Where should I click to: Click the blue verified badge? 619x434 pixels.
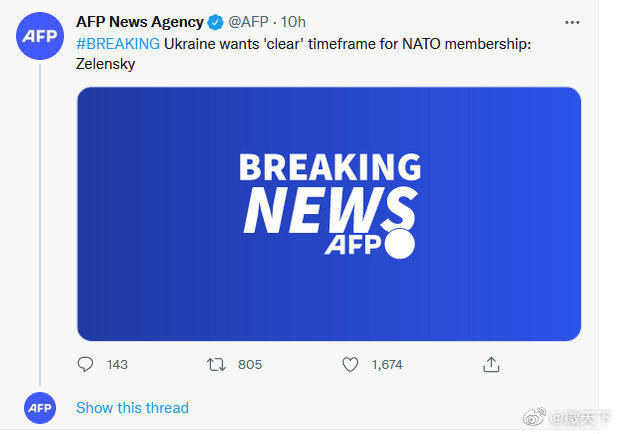click(214, 22)
